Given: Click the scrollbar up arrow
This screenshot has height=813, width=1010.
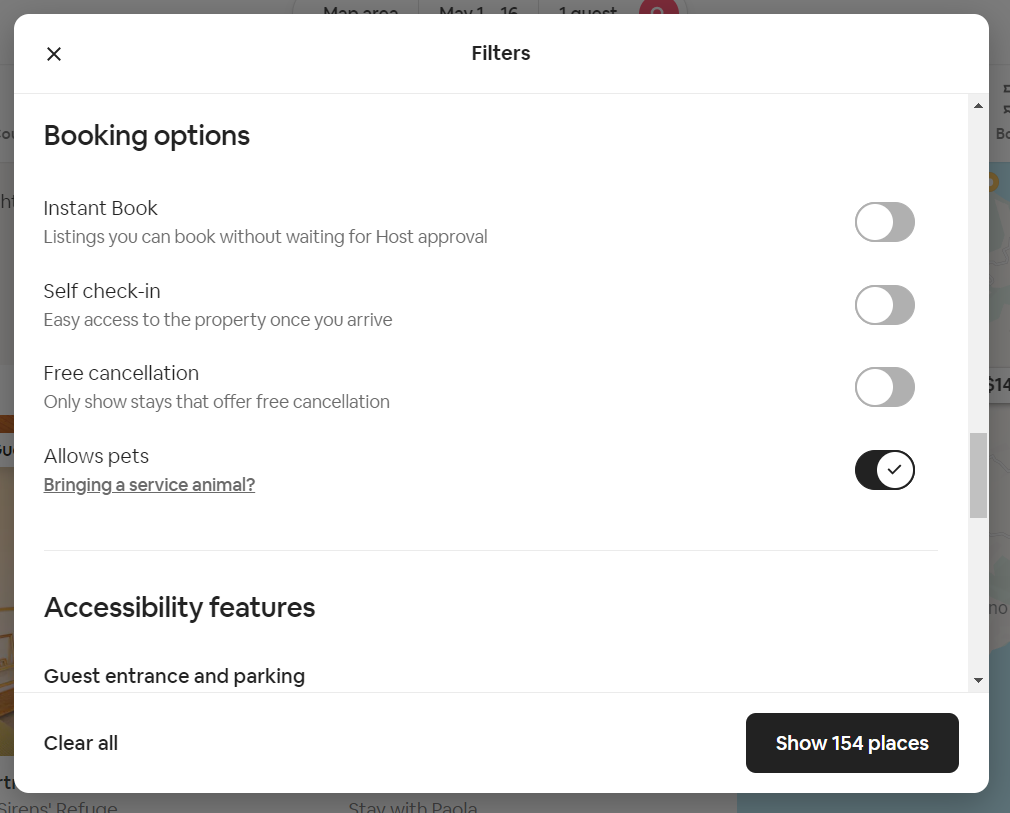Looking at the screenshot, I should (978, 104).
